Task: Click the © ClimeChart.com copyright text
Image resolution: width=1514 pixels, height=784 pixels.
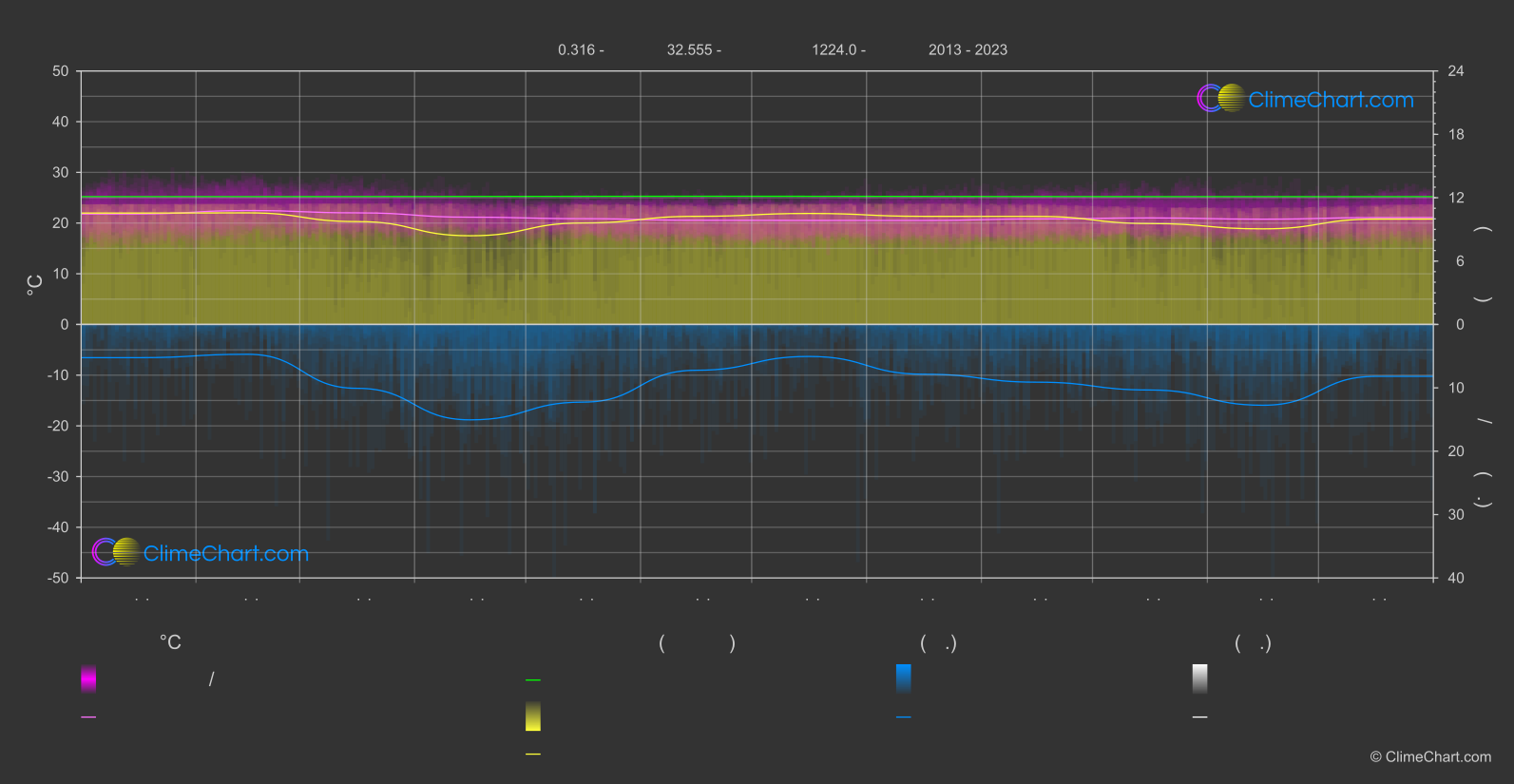Action: coord(1430,757)
